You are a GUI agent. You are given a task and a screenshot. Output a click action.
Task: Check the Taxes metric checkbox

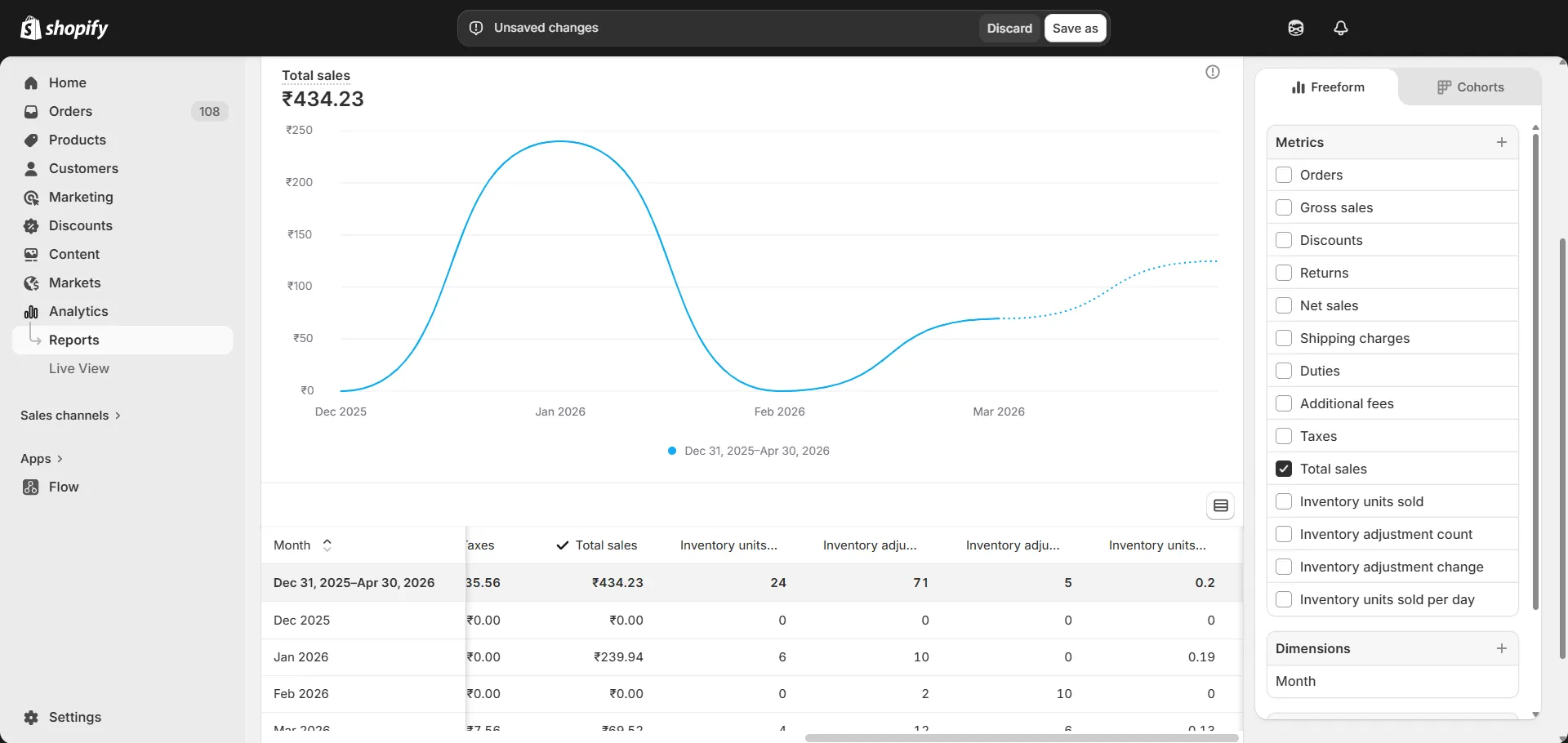pyautogui.click(x=1284, y=436)
